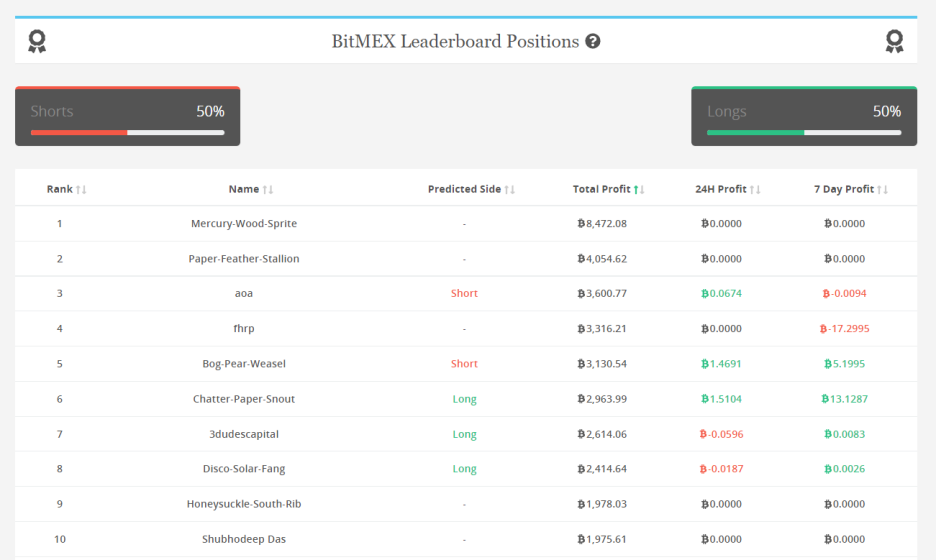Select trader name Bog-Pear-Weasel

244,364
